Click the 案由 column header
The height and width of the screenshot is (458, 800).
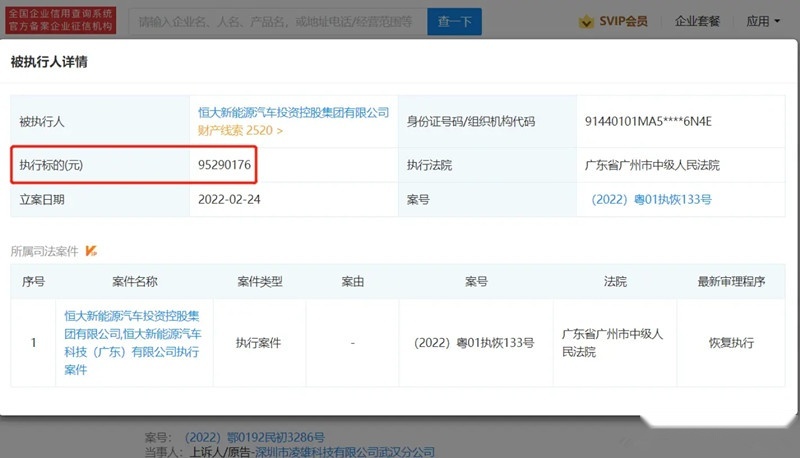(353, 282)
